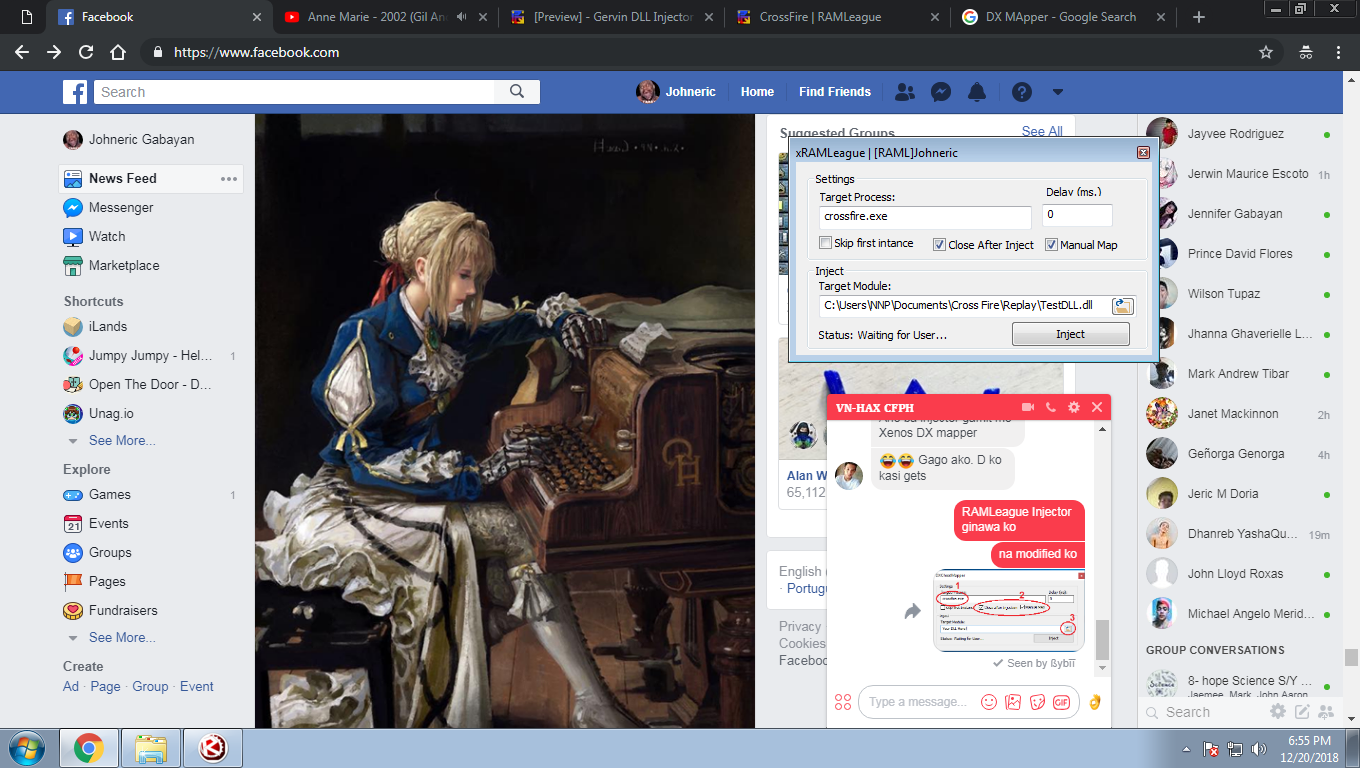Screen dimensions: 1360x768
Task: Switch to the CrossFire | RAMLeague tab
Action: pos(837,17)
